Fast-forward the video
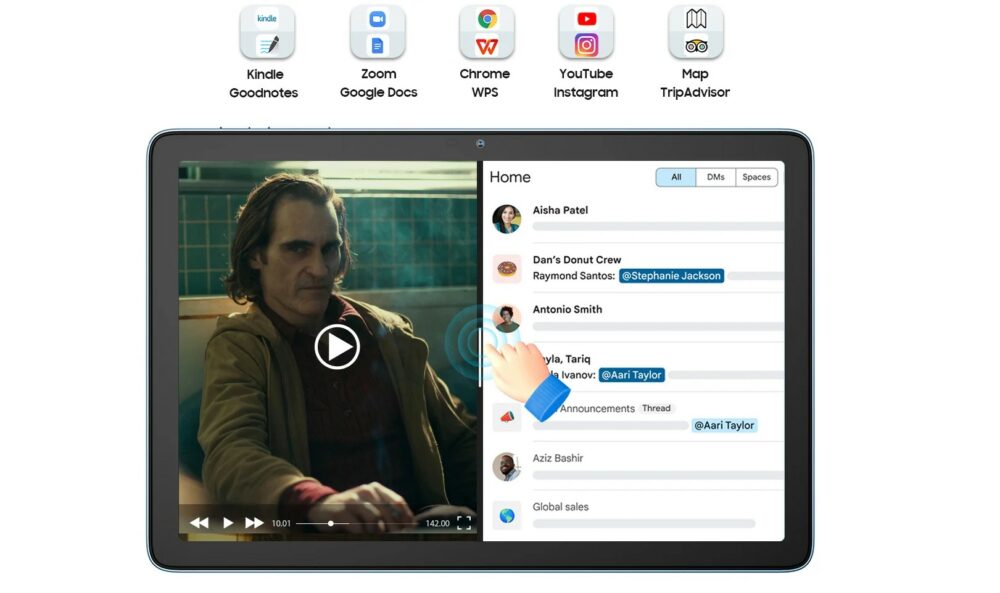The image size is (1000, 593). tap(254, 523)
